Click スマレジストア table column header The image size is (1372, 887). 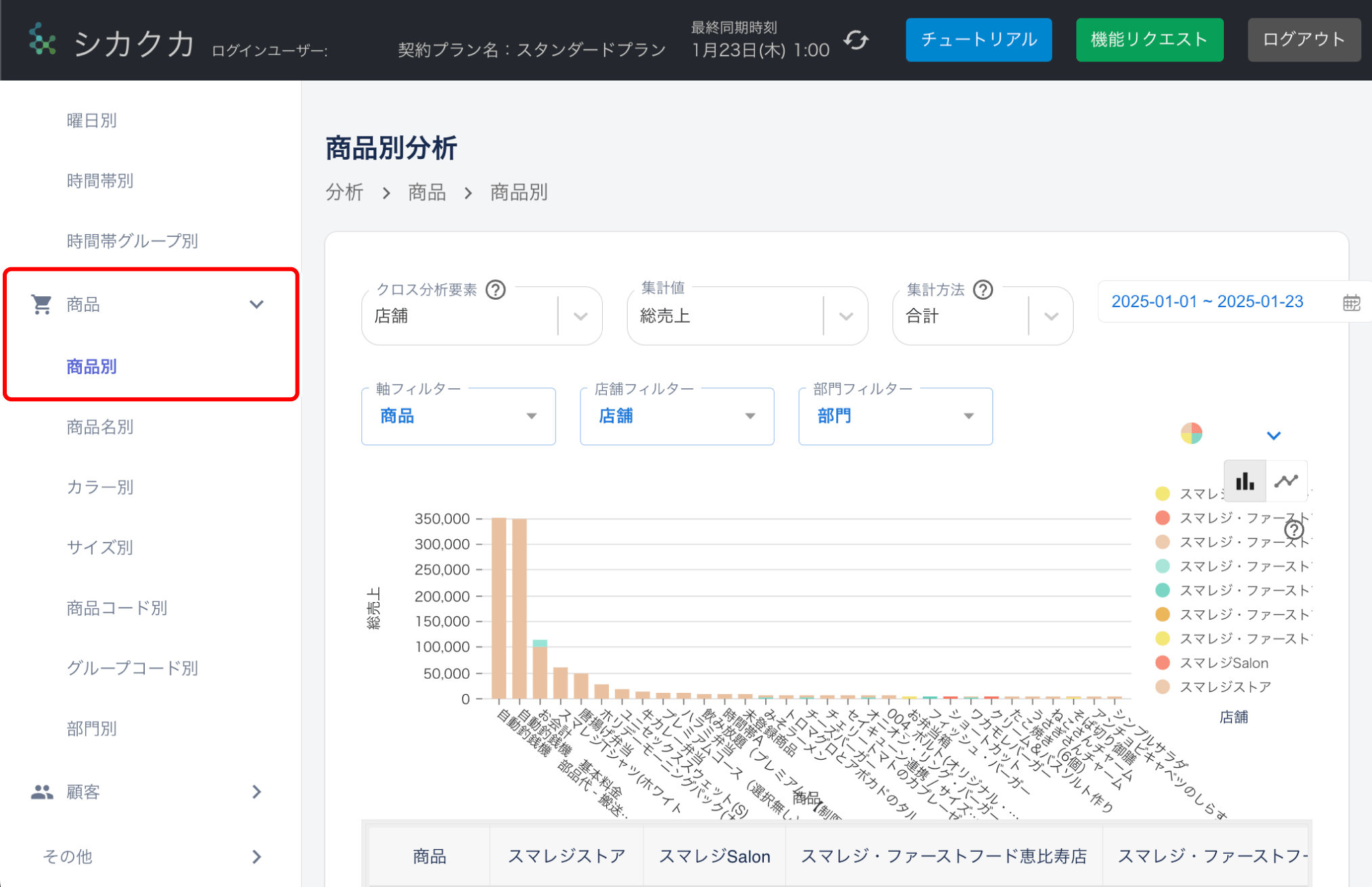566,857
